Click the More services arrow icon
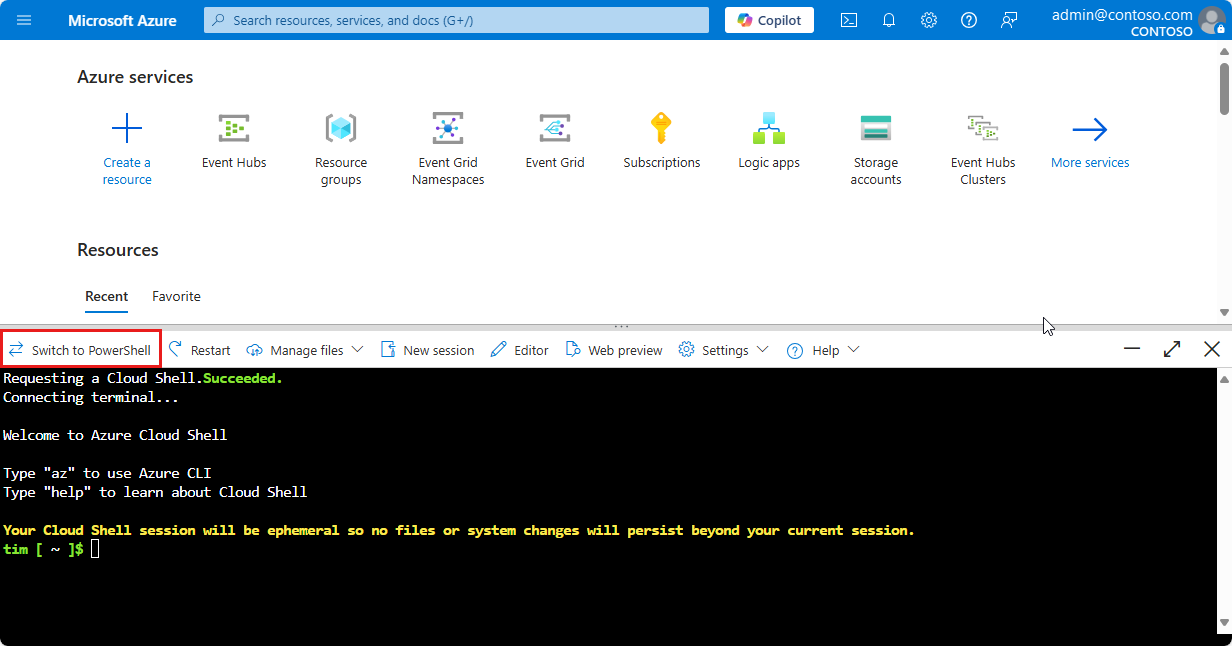Viewport: 1232px width, 646px height. (x=1090, y=129)
